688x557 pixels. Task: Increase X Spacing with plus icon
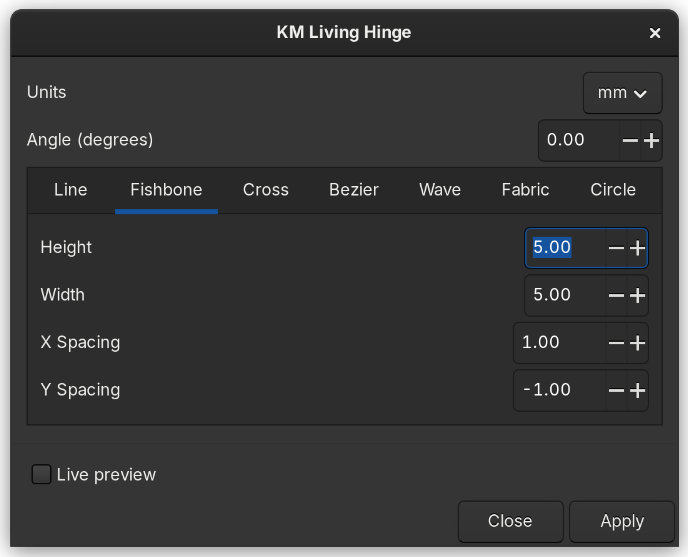637,343
